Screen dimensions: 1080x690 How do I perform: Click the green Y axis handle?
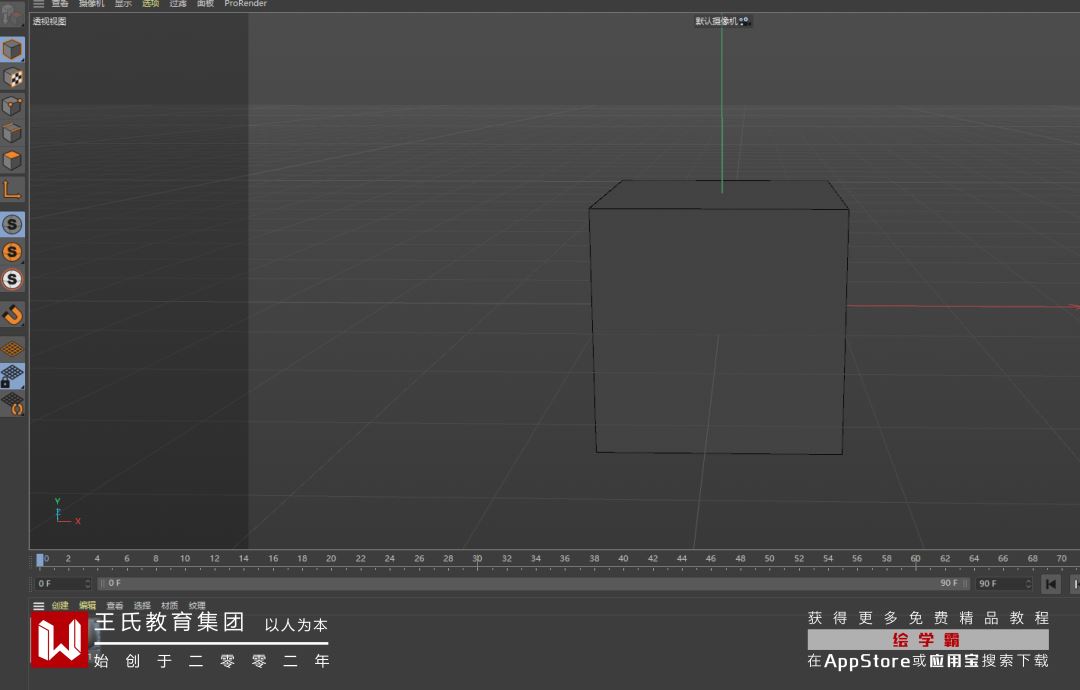click(x=722, y=110)
